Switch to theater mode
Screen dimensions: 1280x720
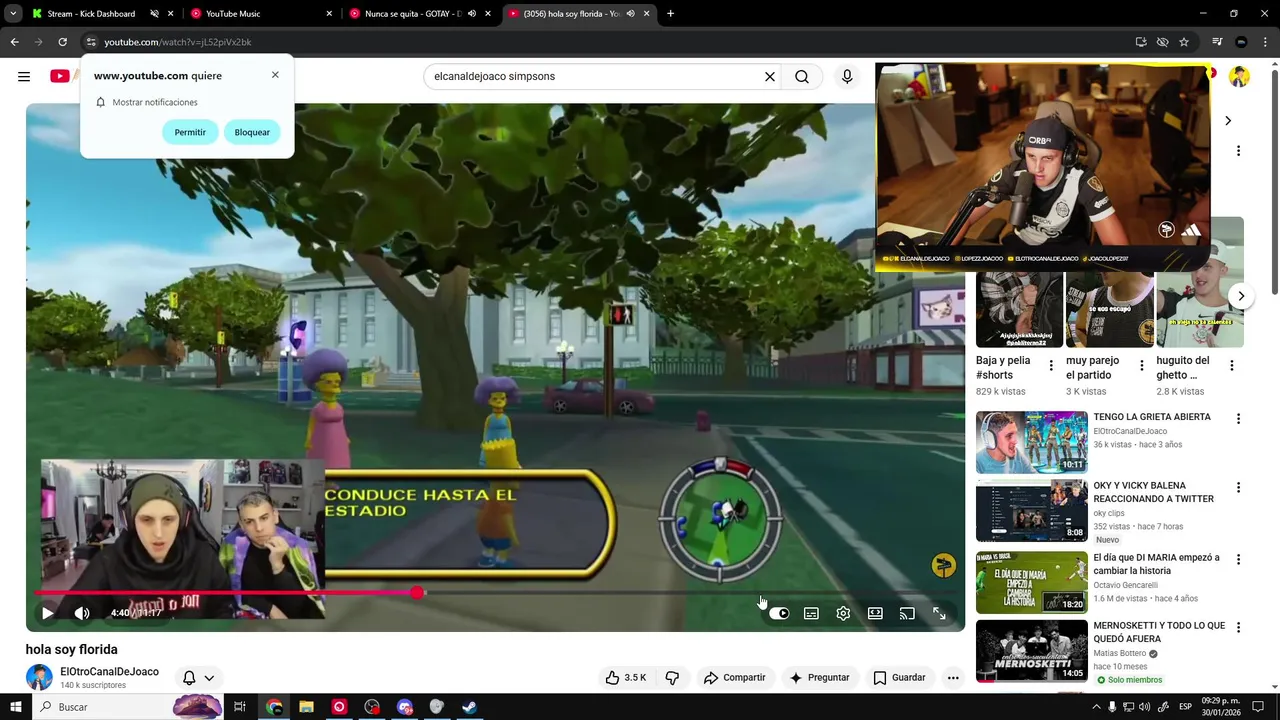tap(875, 613)
